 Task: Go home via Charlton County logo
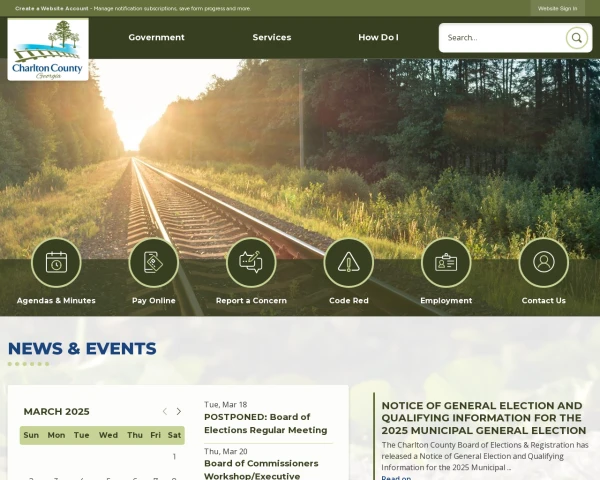pos(48,49)
